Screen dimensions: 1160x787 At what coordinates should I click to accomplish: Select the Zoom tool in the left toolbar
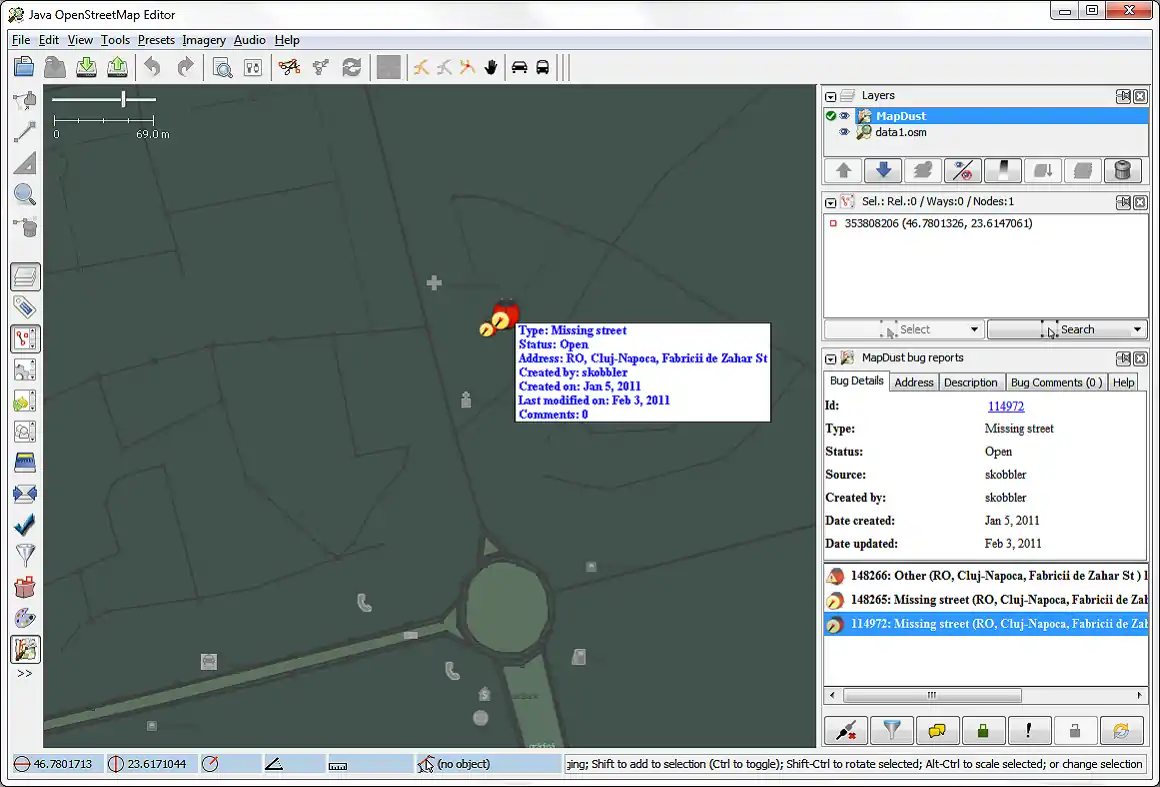[24, 194]
